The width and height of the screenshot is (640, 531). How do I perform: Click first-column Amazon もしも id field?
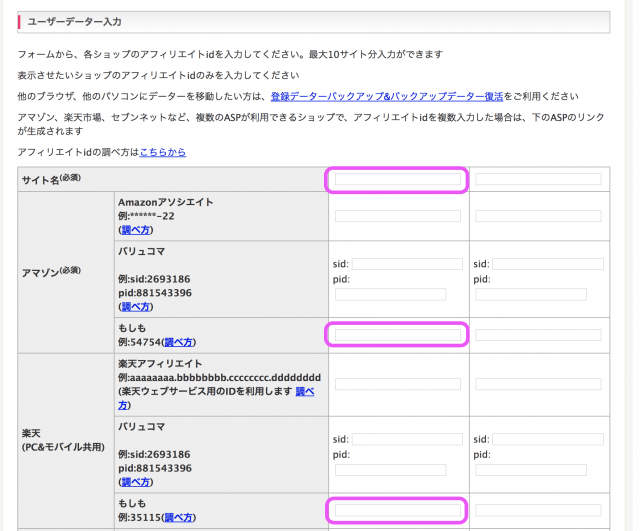(x=398, y=335)
